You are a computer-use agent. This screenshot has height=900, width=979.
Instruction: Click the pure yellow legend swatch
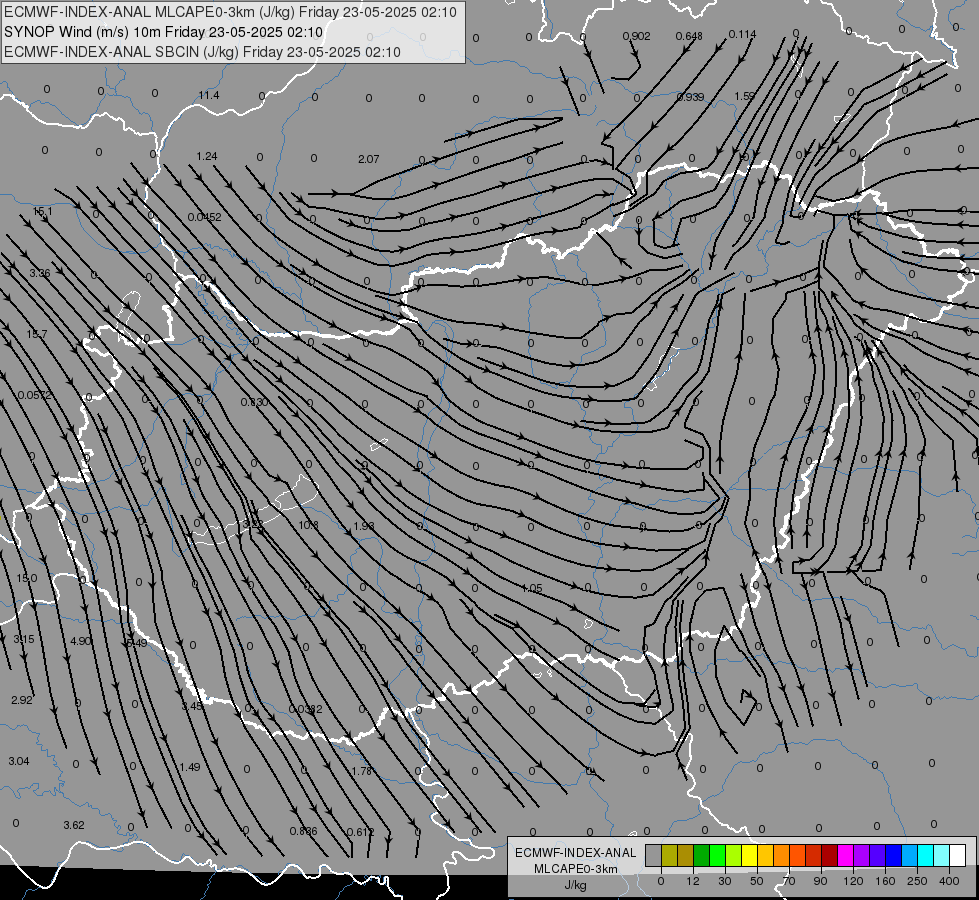pyautogui.click(x=750, y=855)
